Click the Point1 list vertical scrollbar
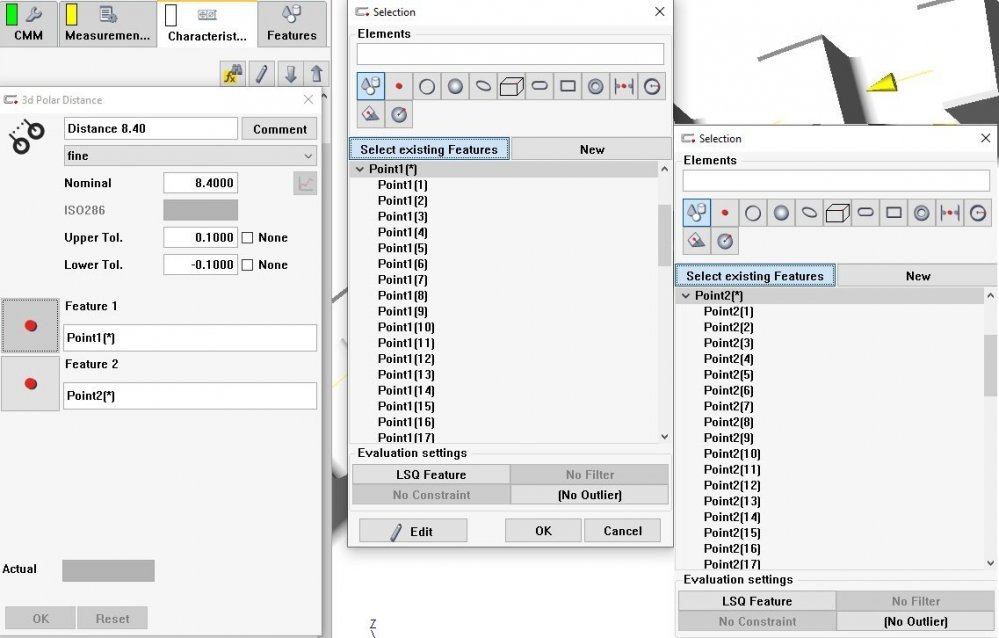Viewport: 999px width, 638px height. tap(665, 236)
